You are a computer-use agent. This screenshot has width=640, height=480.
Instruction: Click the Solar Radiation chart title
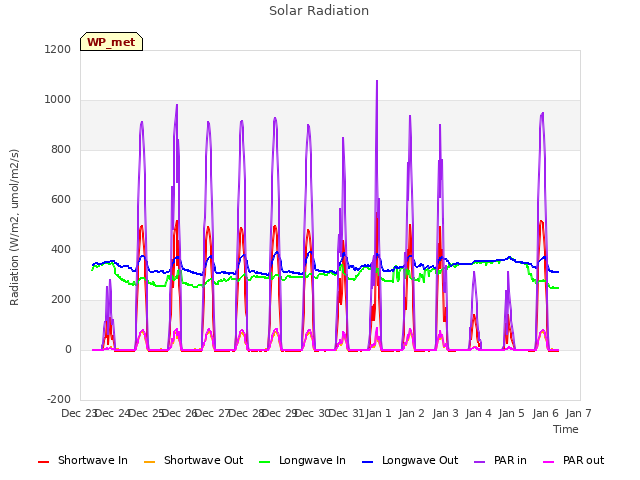click(x=319, y=11)
